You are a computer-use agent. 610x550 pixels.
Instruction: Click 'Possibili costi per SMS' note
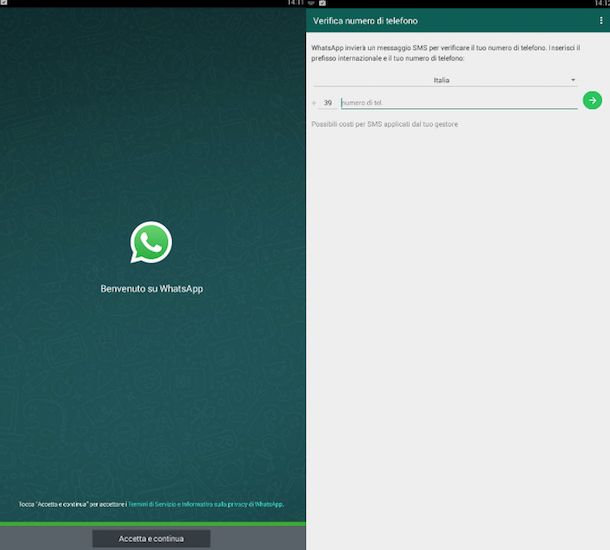point(385,124)
